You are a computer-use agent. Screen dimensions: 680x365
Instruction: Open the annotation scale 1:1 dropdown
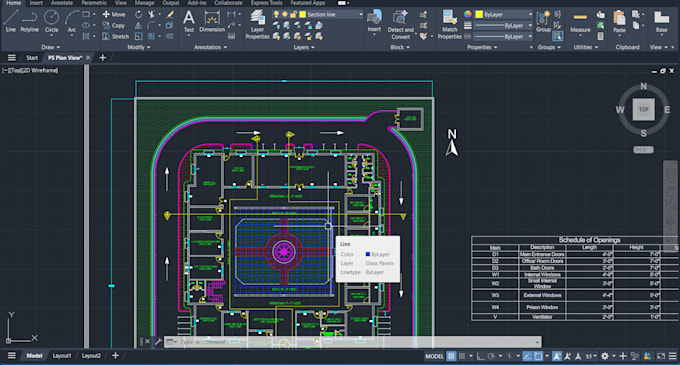tap(591, 356)
